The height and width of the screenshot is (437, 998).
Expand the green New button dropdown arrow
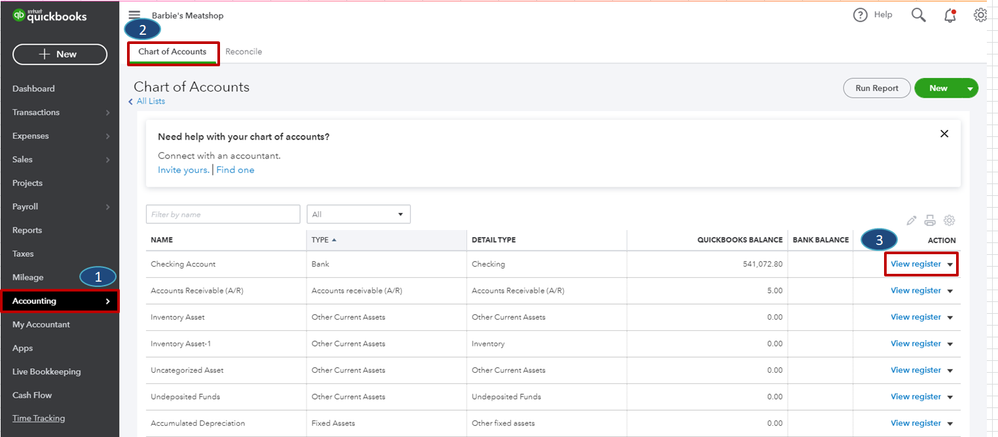[970, 89]
